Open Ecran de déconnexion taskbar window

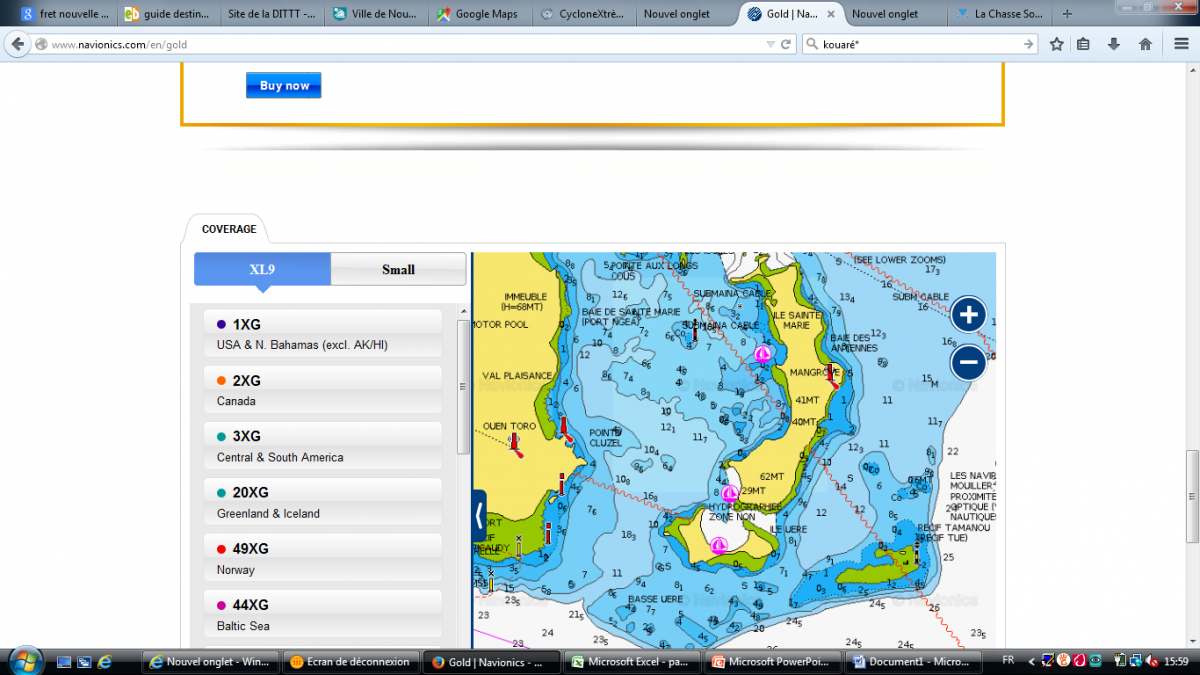coord(350,661)
